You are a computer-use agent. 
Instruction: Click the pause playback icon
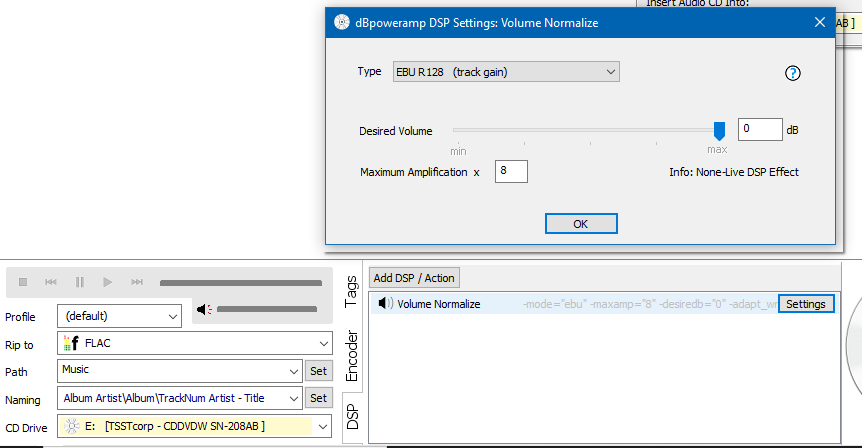[79, 283]
